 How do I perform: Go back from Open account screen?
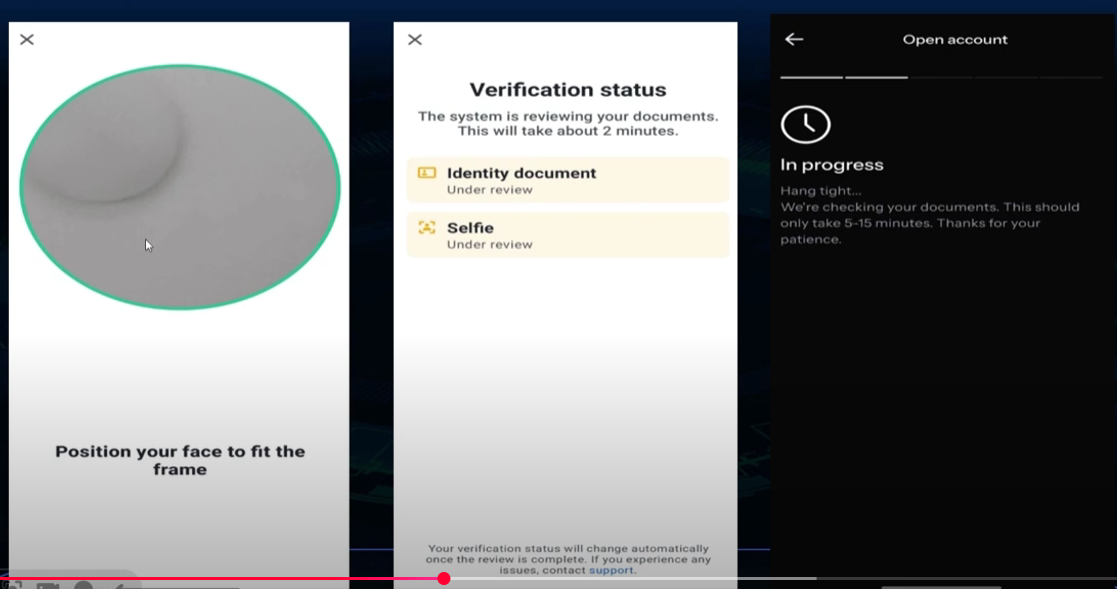(x=794, y=39)
